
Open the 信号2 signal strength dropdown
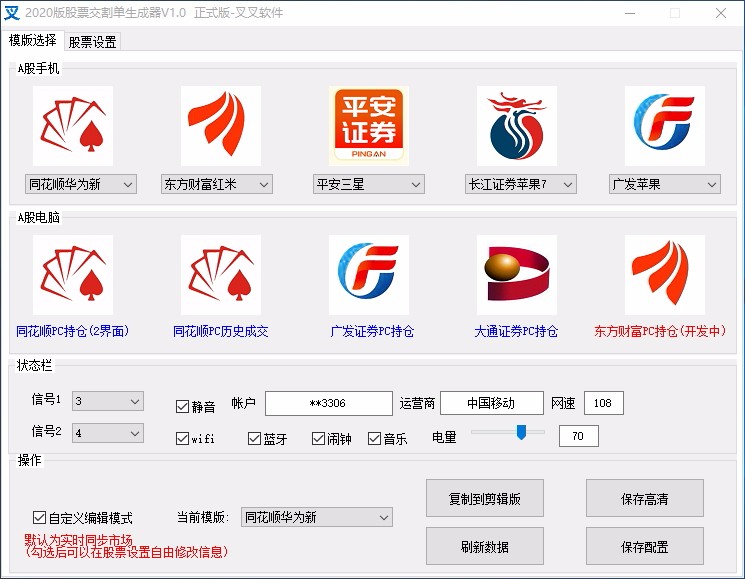point(108,433)
